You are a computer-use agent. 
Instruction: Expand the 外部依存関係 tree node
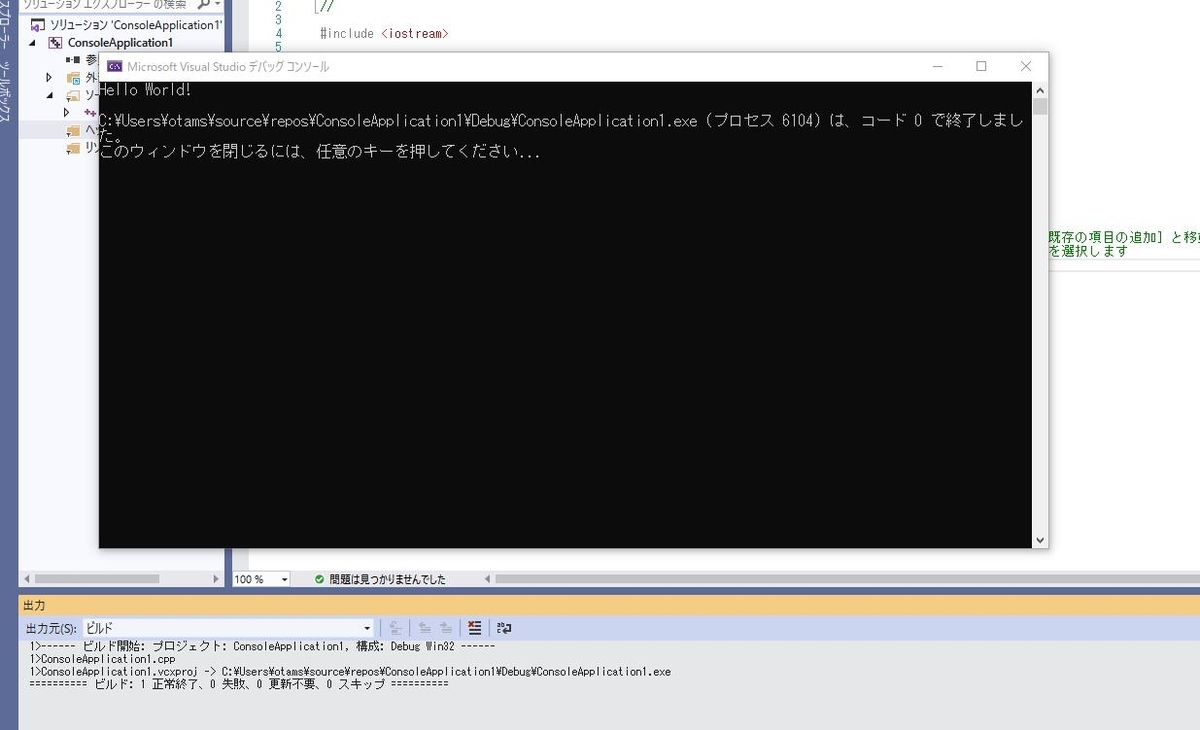(48, 77)
